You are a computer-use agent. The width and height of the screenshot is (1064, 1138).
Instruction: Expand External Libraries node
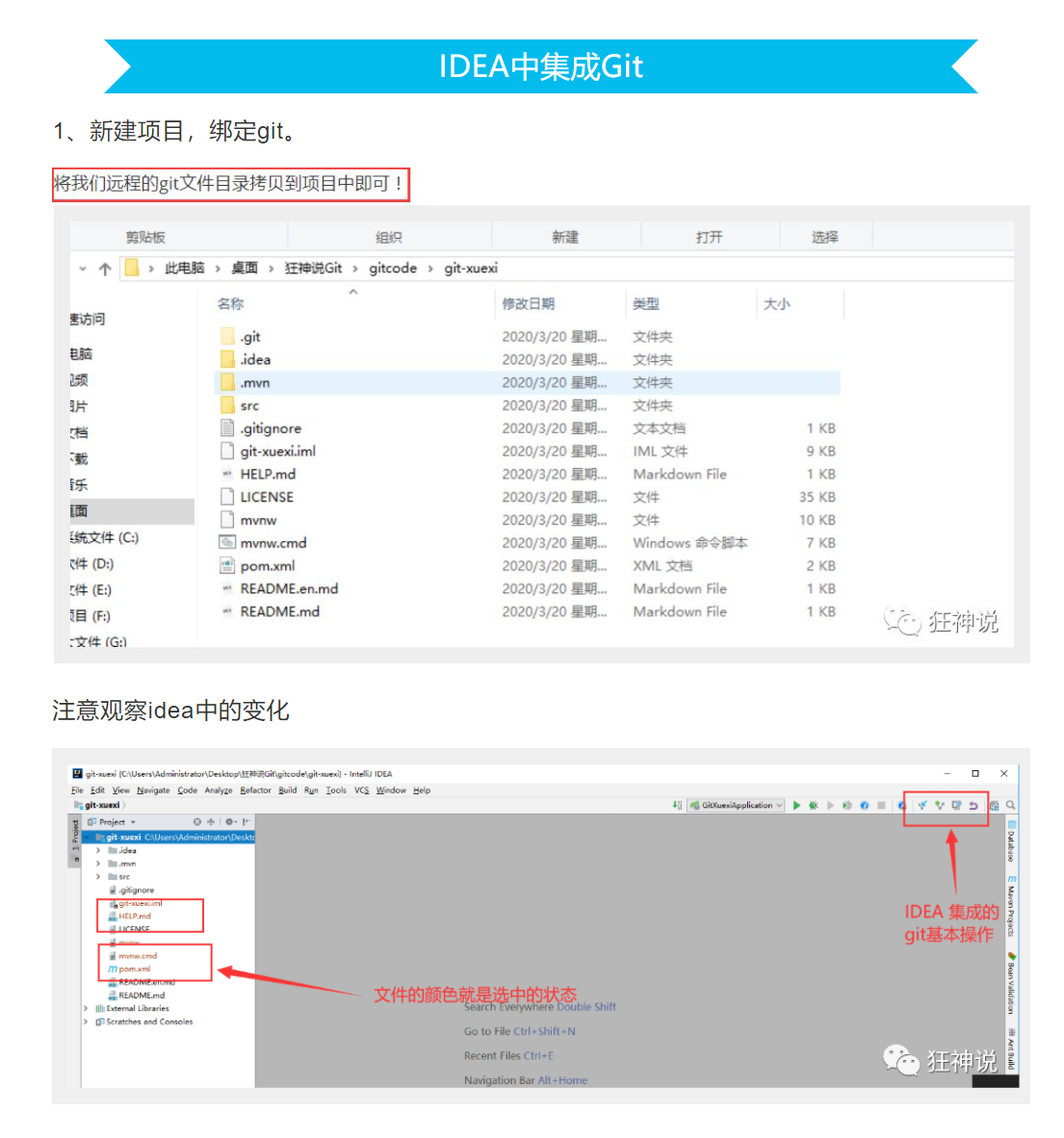(x=86, y=1008)
